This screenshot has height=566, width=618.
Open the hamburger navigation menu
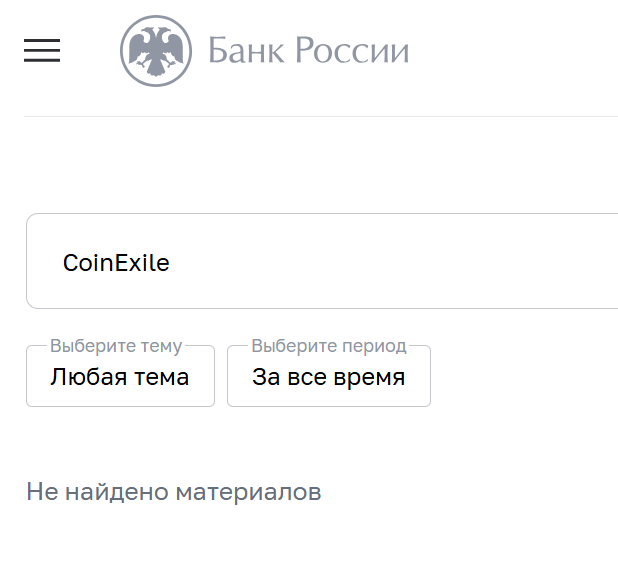coord(42,50)
